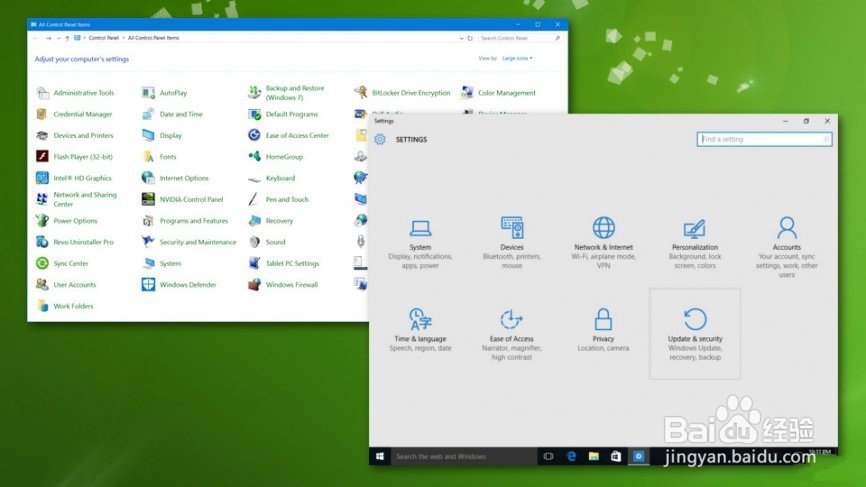Expand the View by Large icons dropdown

point(518,58)
